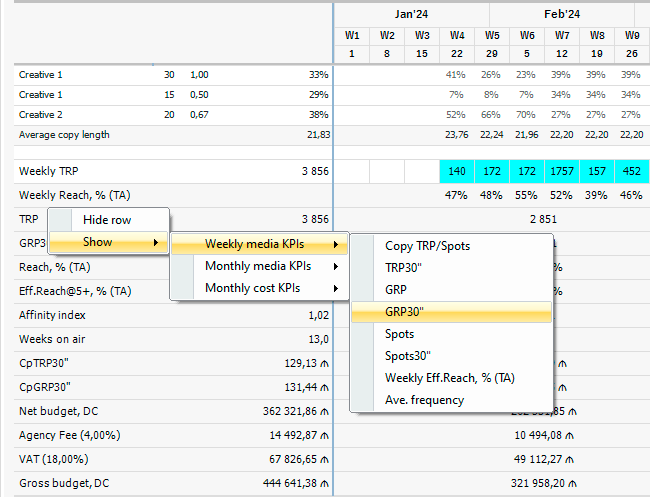Image resolution: width=650 pixels, height=497 pixels.
Task: Select Weekly TRP row label
Action: 49,171
